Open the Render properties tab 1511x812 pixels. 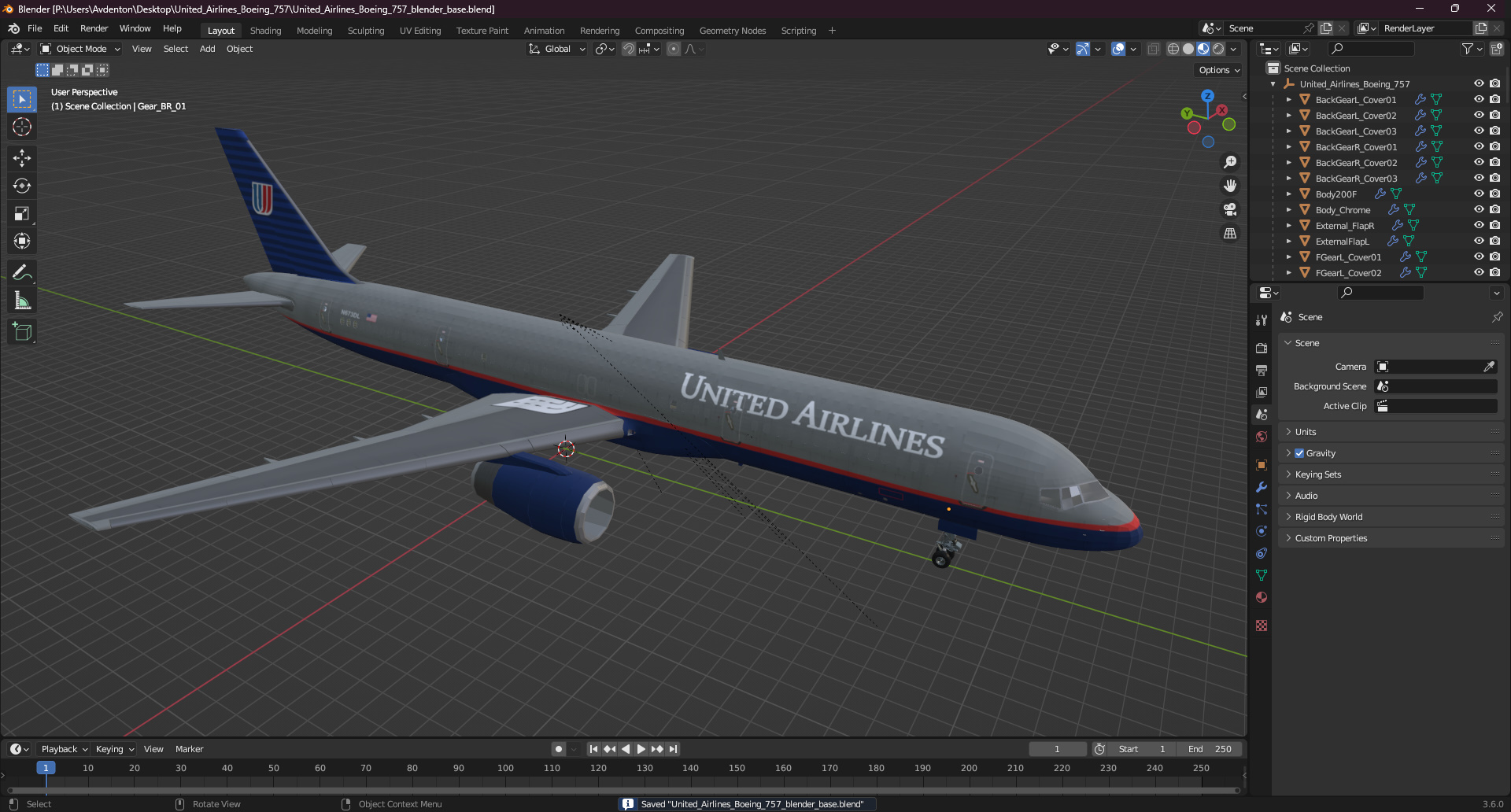(x=1262, y=348)
